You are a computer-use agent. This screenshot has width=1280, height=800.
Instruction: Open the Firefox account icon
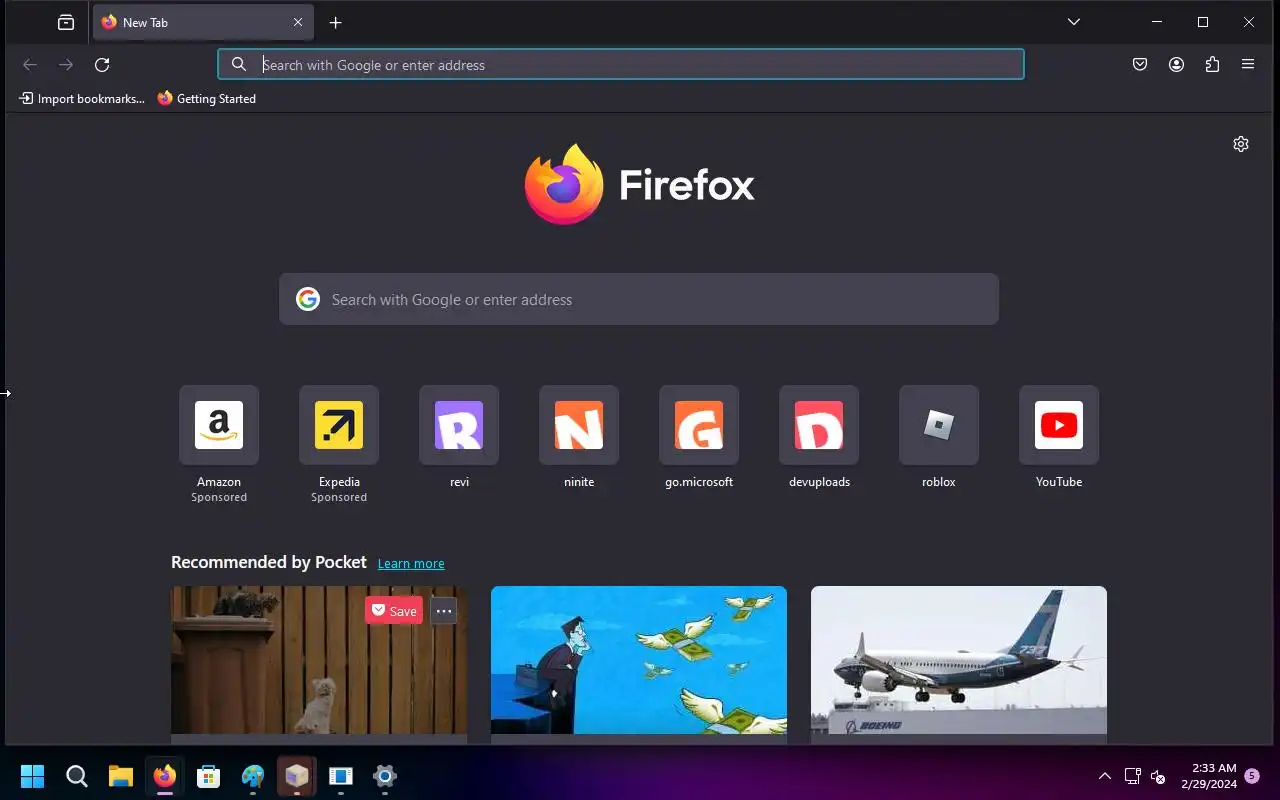(x=1176, y=65)
